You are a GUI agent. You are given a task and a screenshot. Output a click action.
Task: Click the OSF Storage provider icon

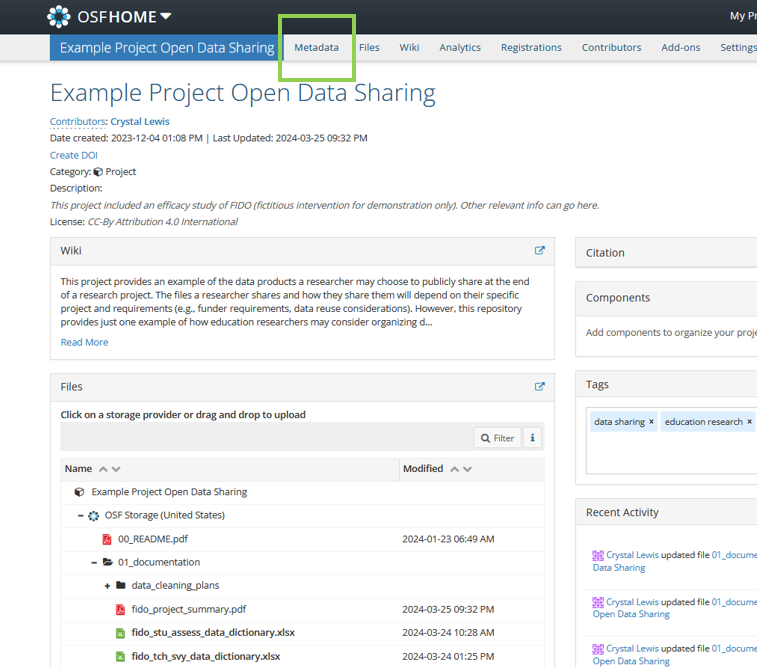click(94, 516)
